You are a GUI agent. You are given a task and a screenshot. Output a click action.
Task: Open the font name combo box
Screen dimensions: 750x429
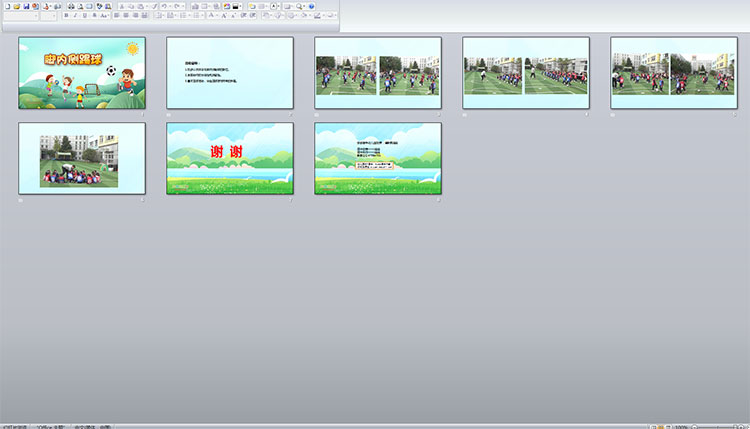21,16
